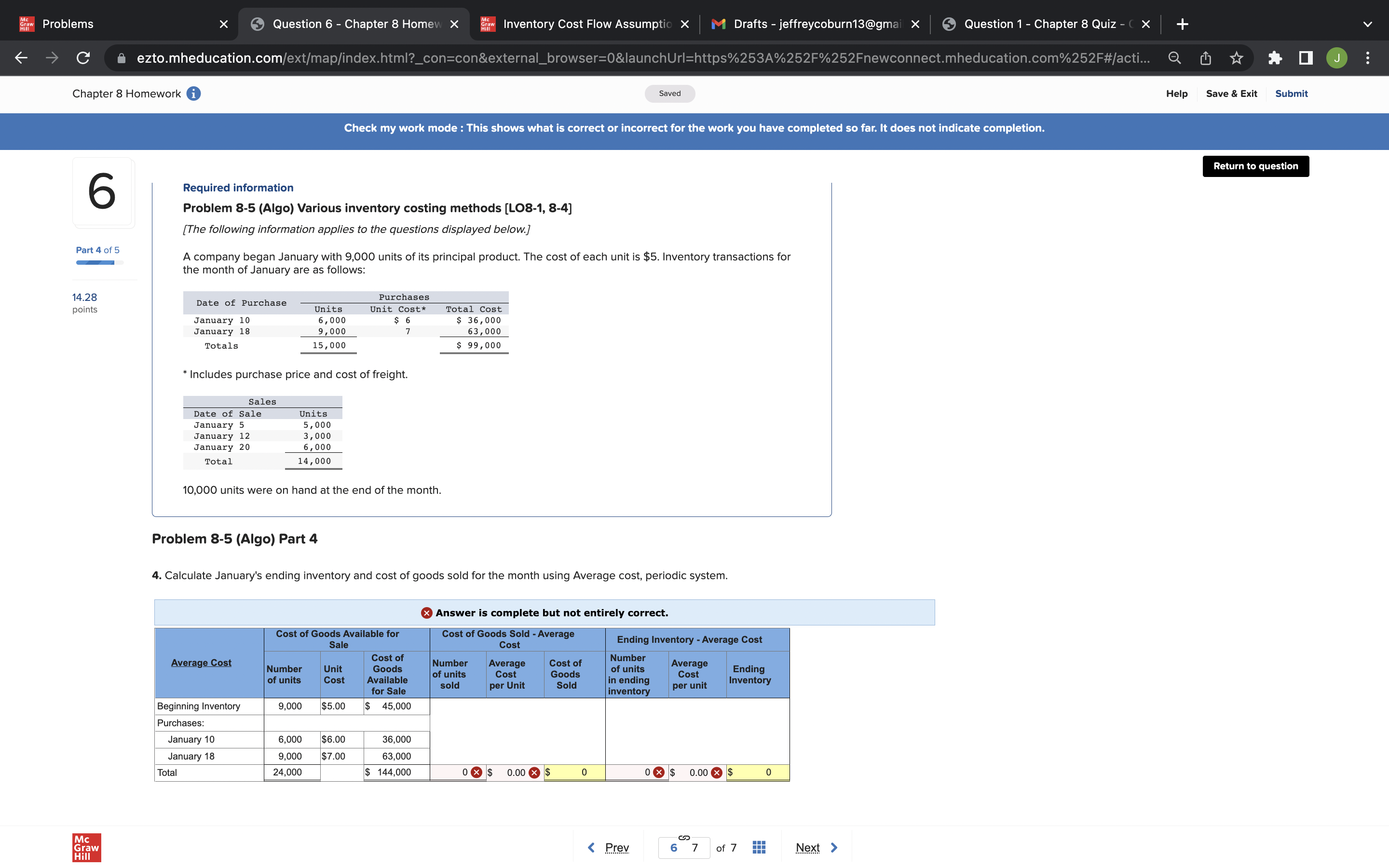The width and height of the screenshot is (1389, 868).
Task: Bookmark this page with the star icon
Action: 1236,58
